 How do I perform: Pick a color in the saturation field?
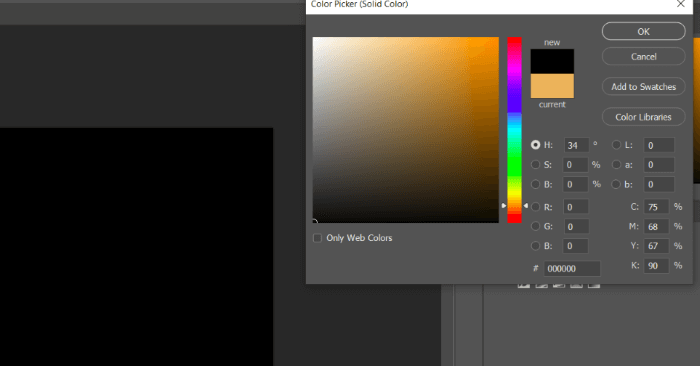click(406, 130)
